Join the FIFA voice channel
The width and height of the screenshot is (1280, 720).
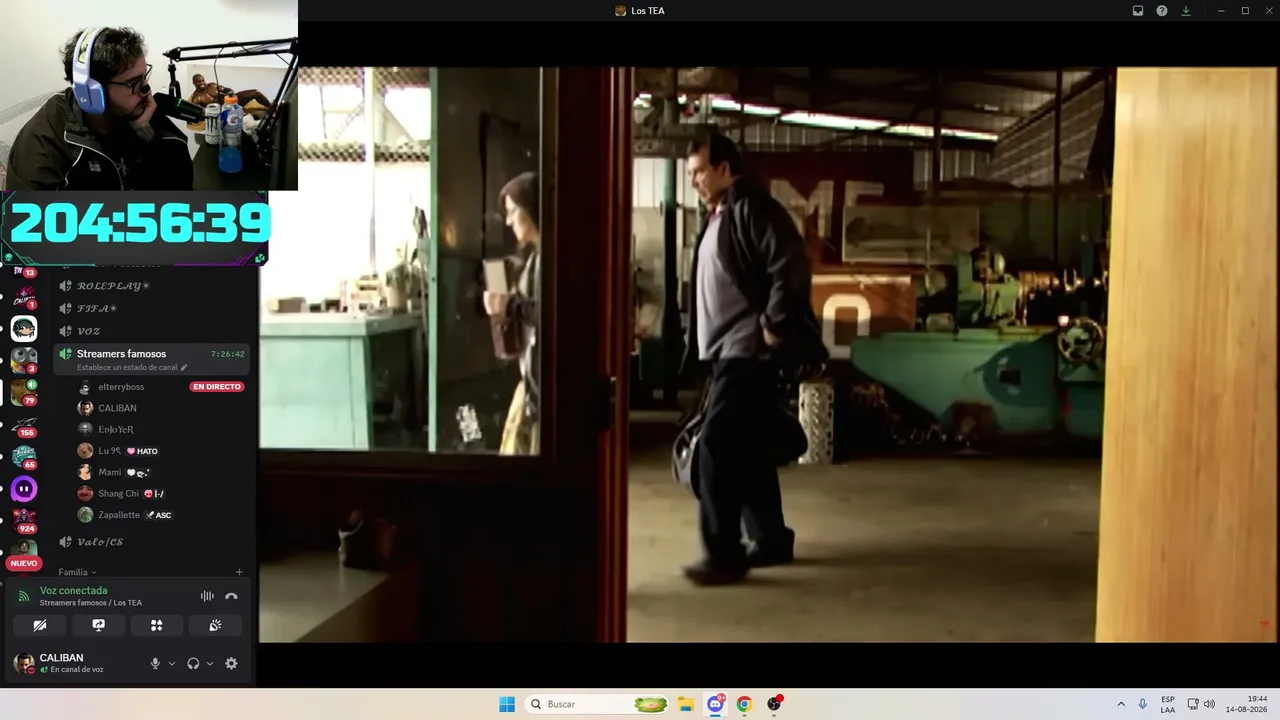pos(152,308)
